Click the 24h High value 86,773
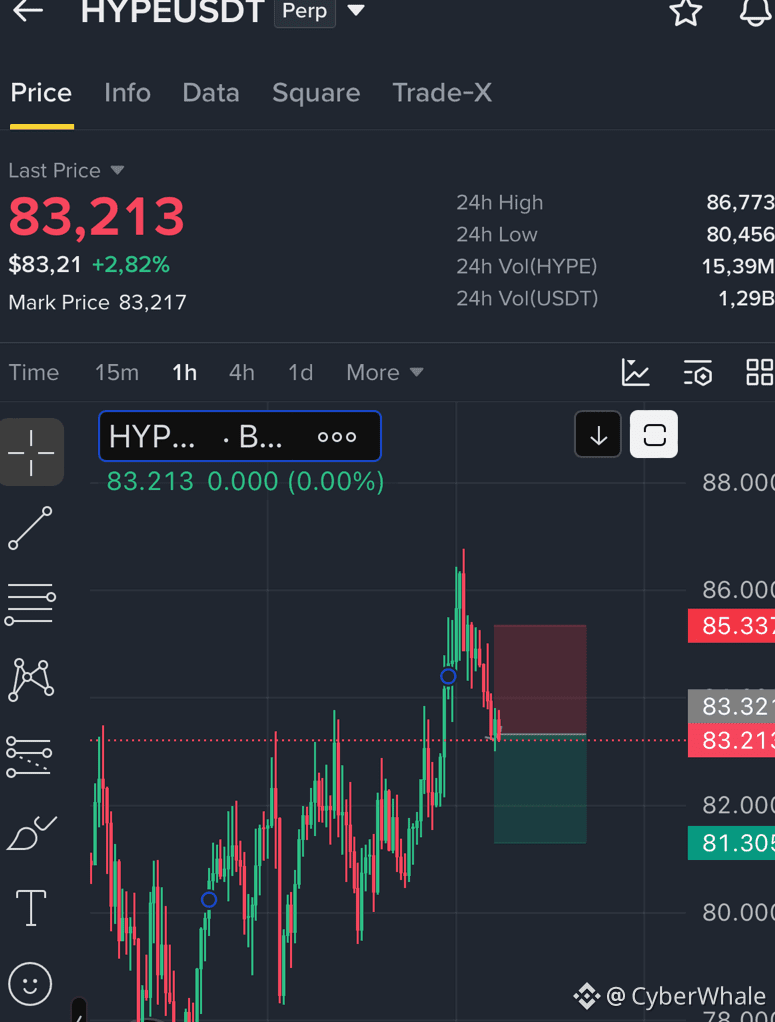 tap(740, 203)
